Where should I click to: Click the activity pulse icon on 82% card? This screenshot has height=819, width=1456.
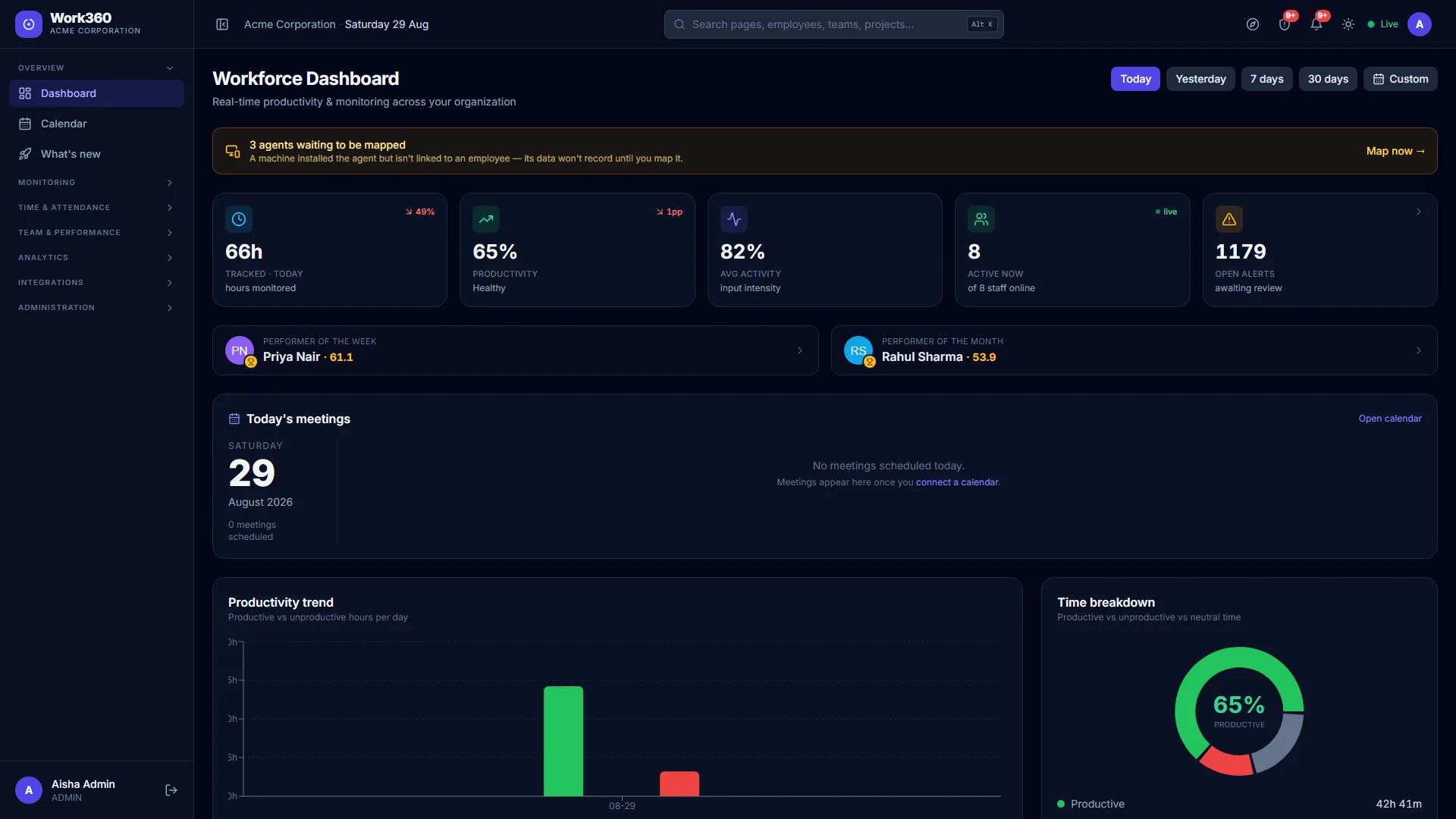734,219
